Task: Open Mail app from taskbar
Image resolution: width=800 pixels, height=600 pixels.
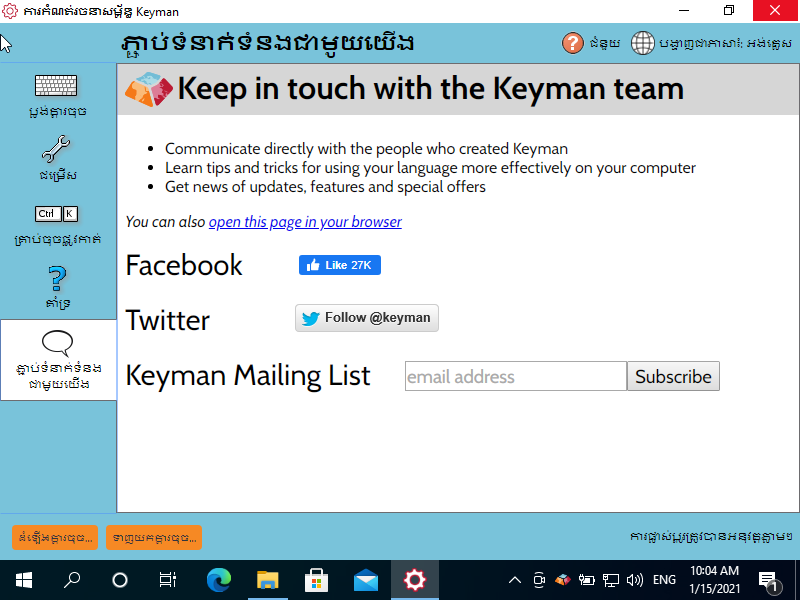Action: (x=365, y=580)
